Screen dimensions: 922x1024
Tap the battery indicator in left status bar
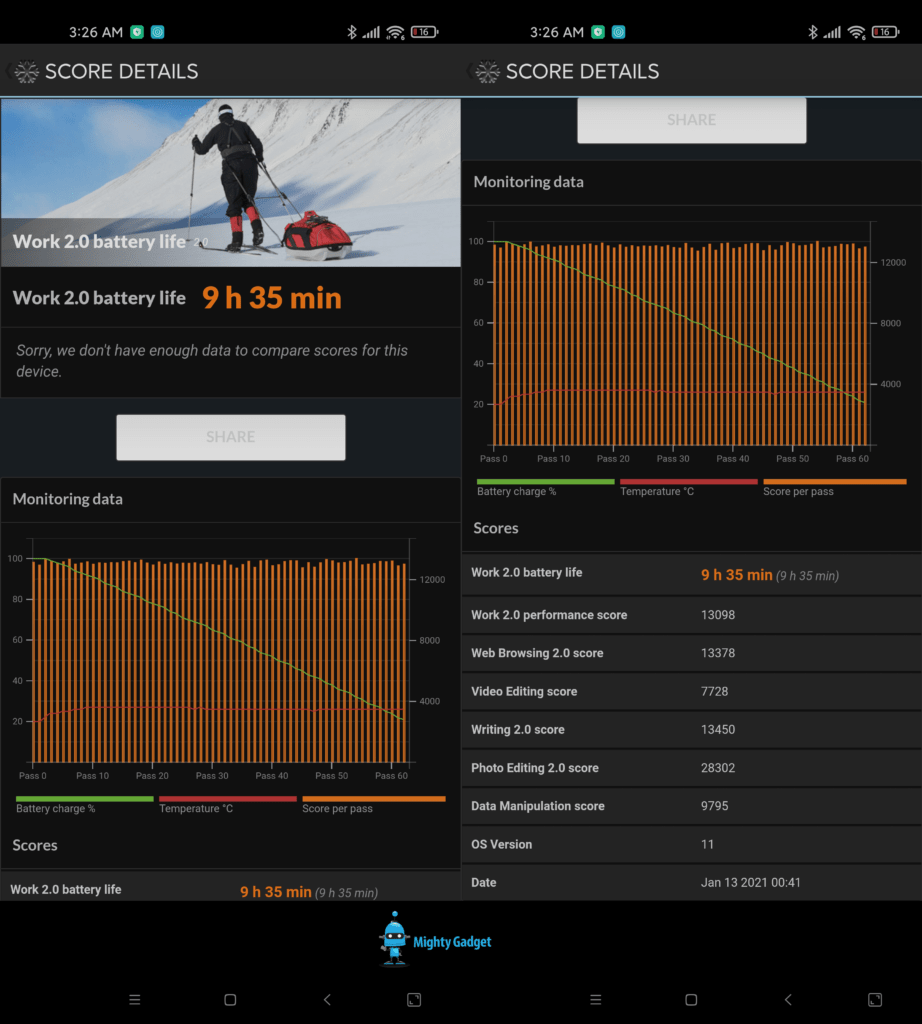pos(424,32)
